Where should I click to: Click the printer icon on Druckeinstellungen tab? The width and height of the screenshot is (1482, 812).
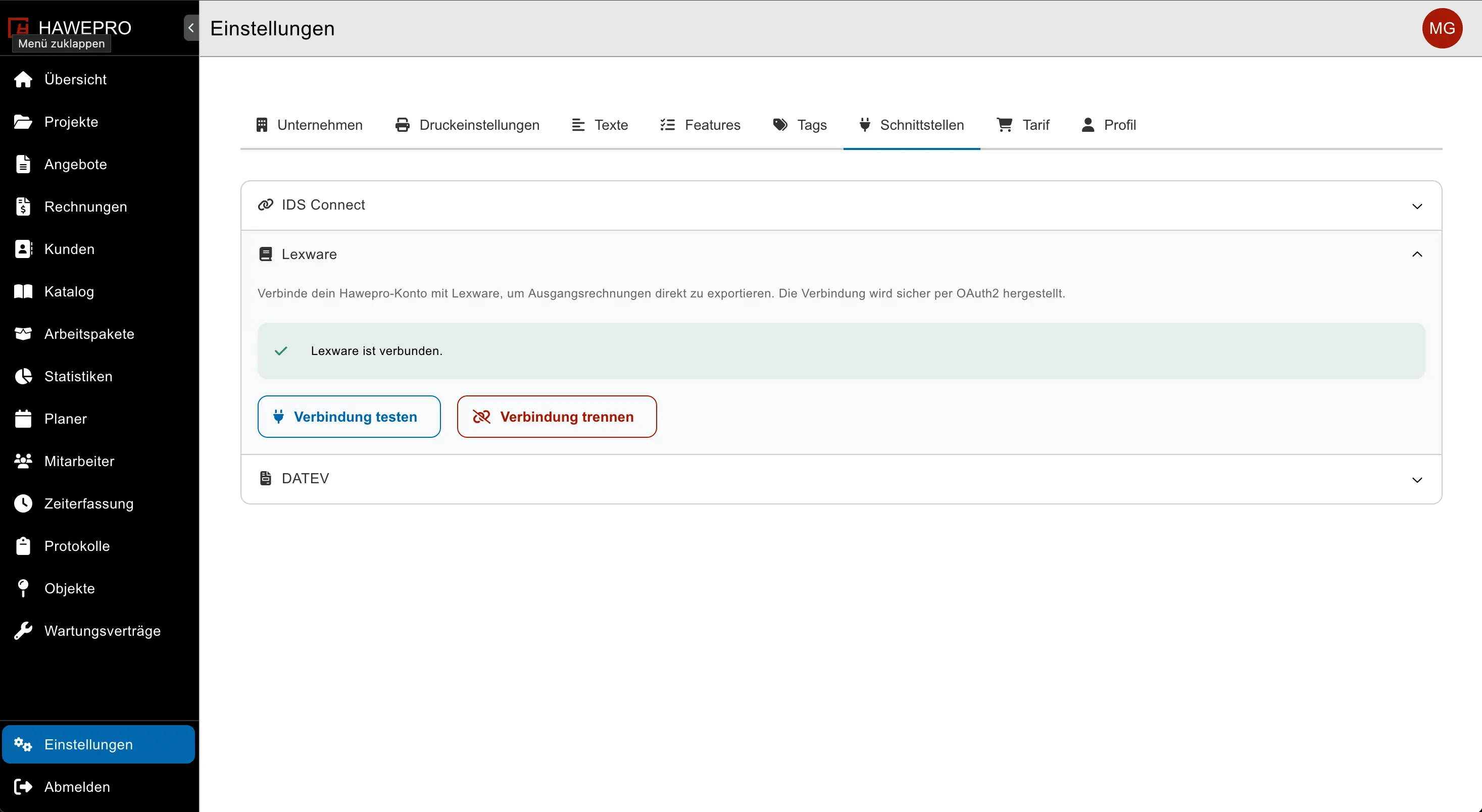(403, 125)
